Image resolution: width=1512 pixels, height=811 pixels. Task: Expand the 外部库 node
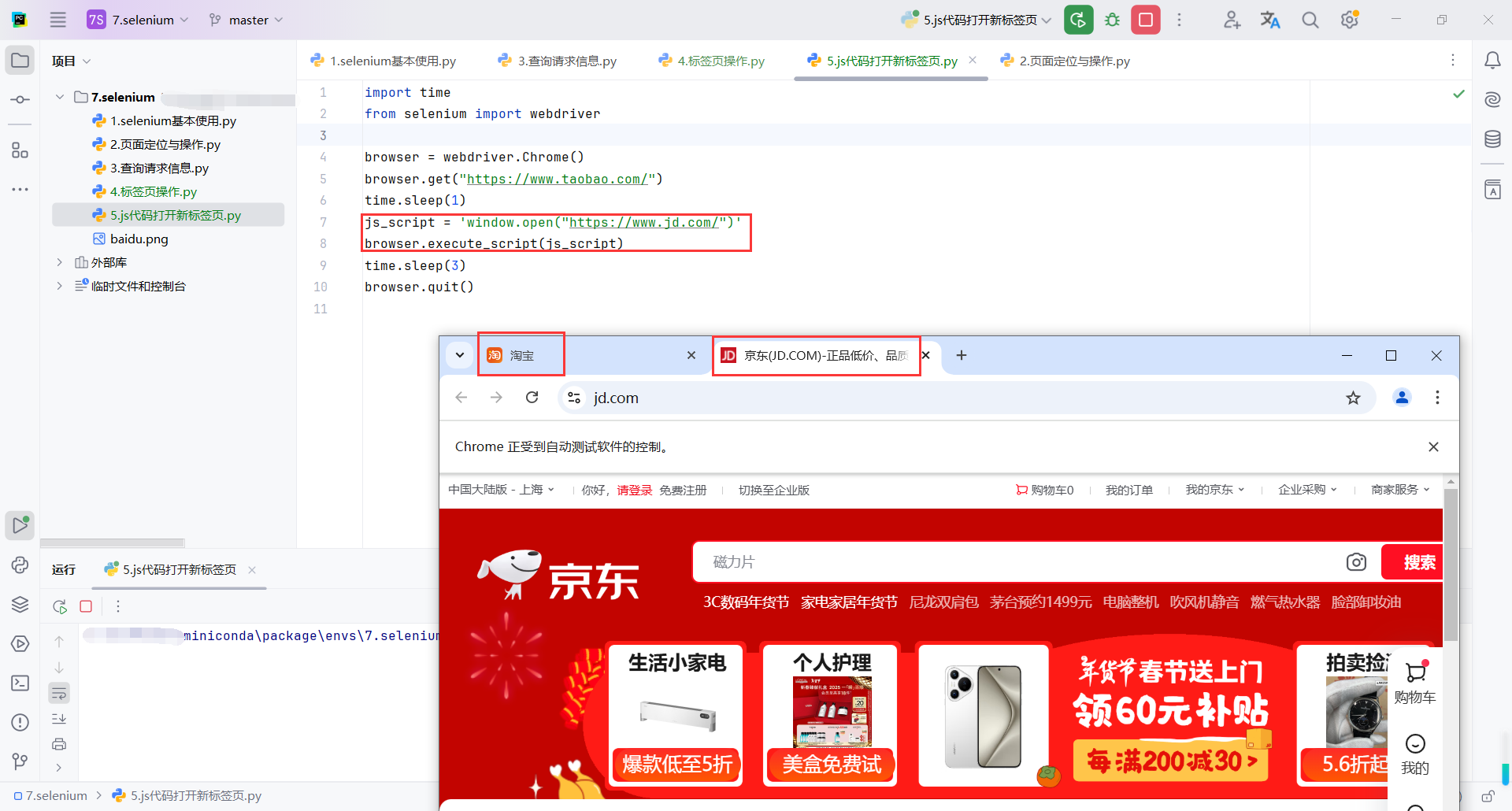(x=60, y=262)
